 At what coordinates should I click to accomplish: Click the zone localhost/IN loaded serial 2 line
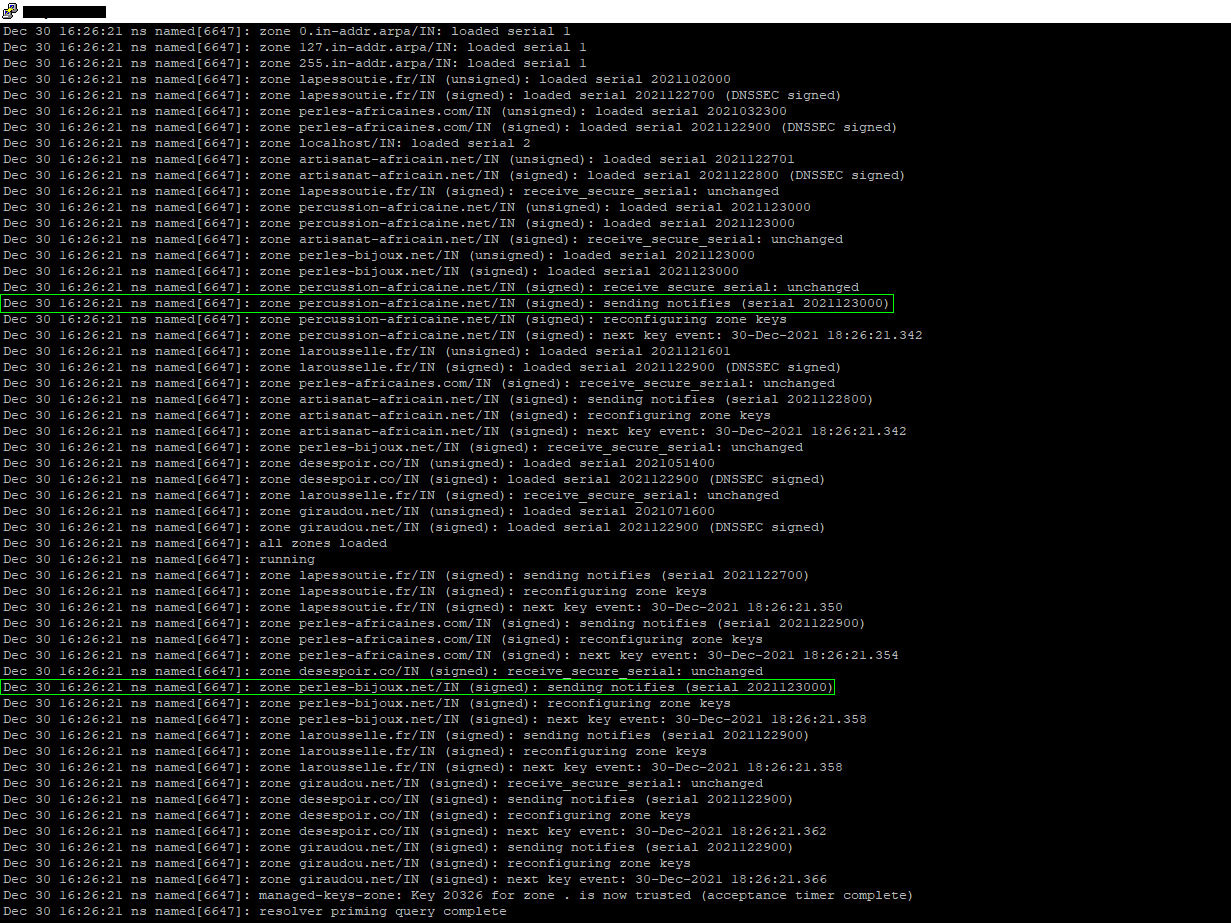point(267,143)
